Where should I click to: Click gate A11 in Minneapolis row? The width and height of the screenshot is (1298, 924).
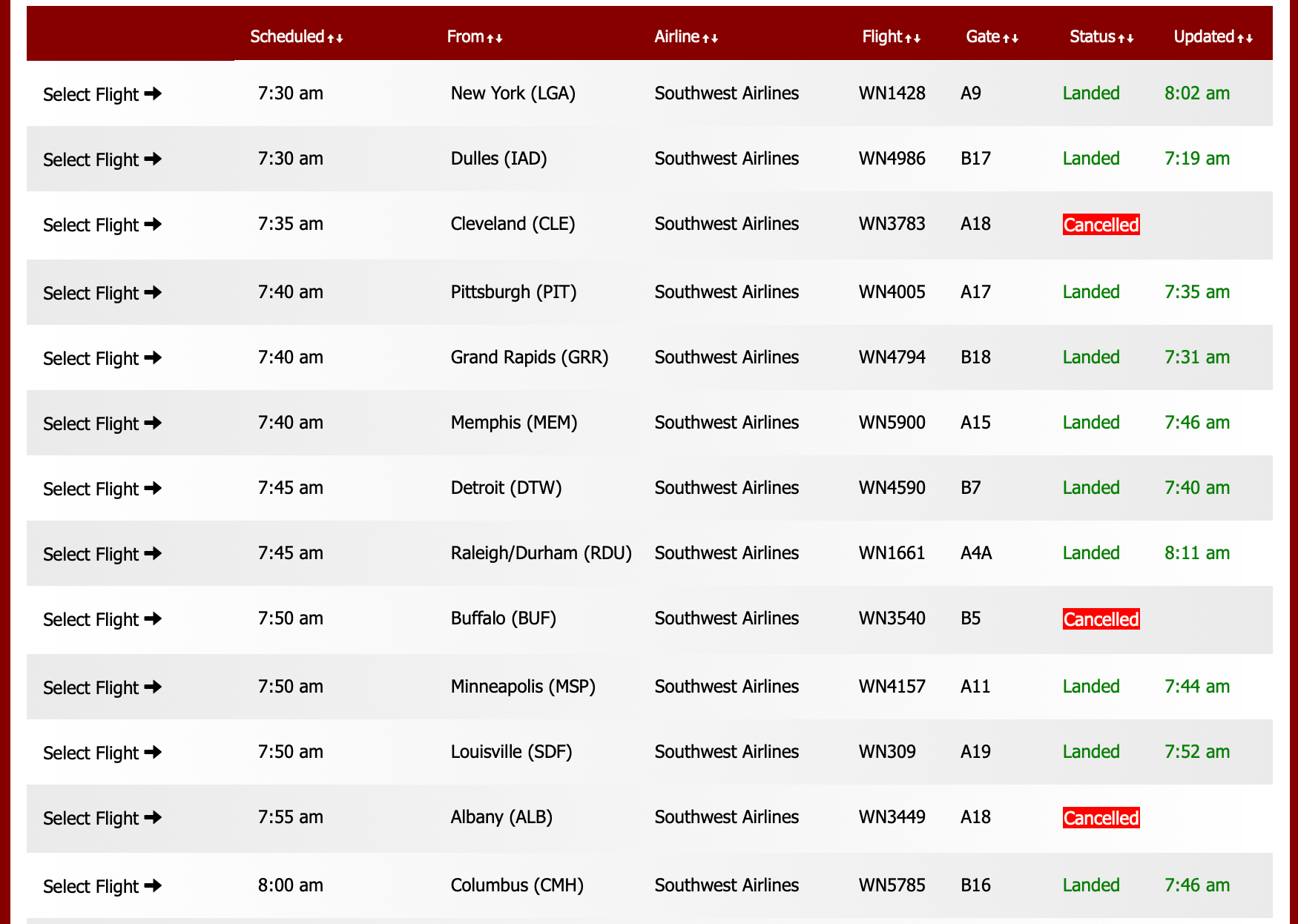(975, 686)
